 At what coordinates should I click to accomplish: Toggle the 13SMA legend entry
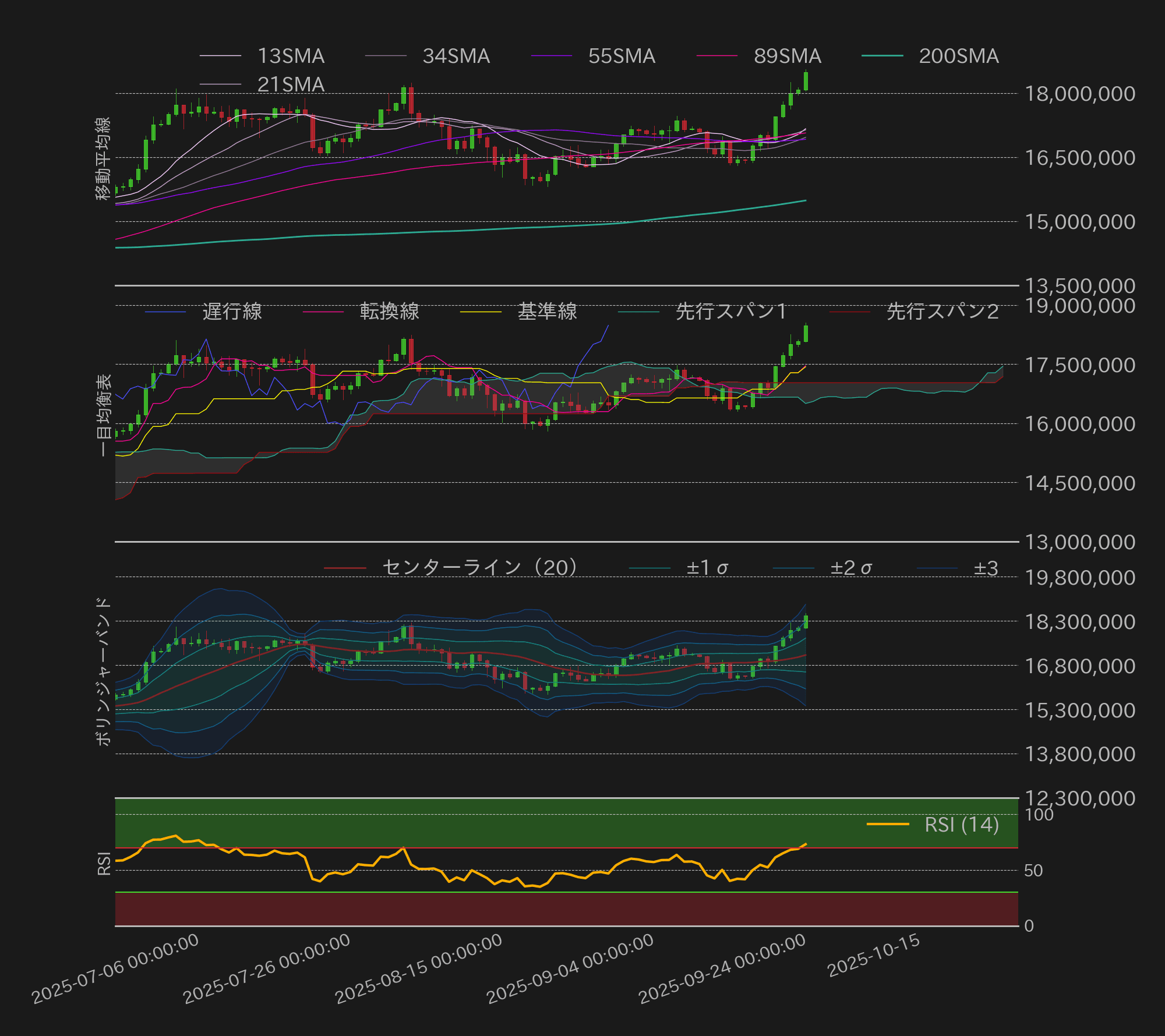(291, 56)
